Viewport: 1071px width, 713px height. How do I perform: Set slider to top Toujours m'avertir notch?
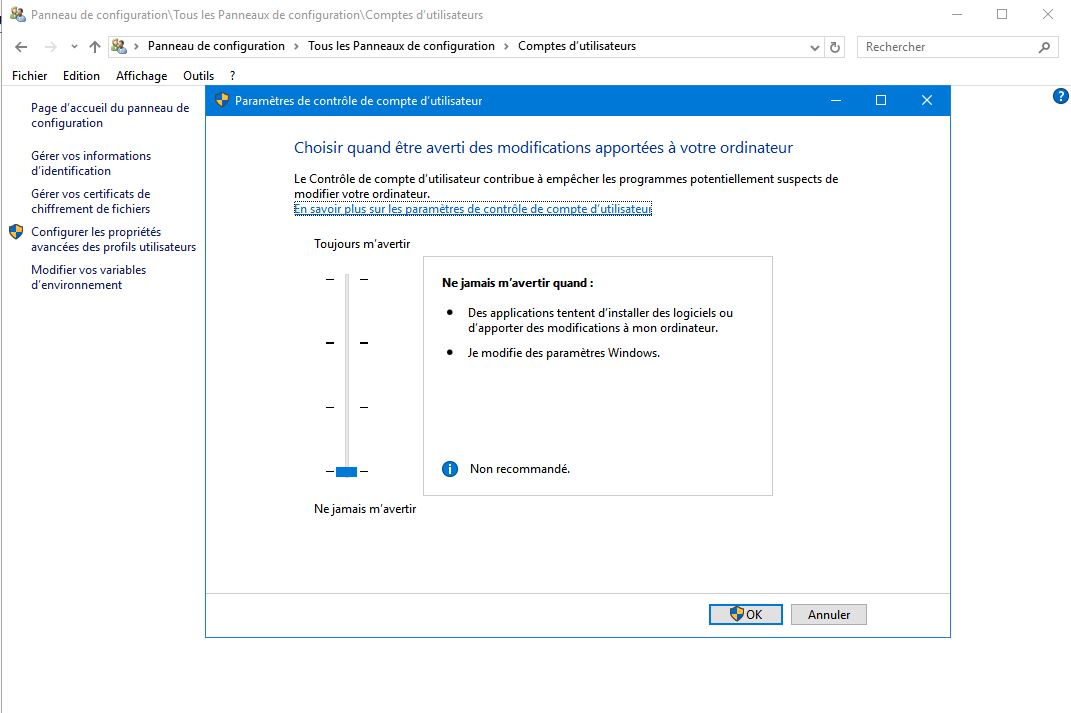[347, 279]
